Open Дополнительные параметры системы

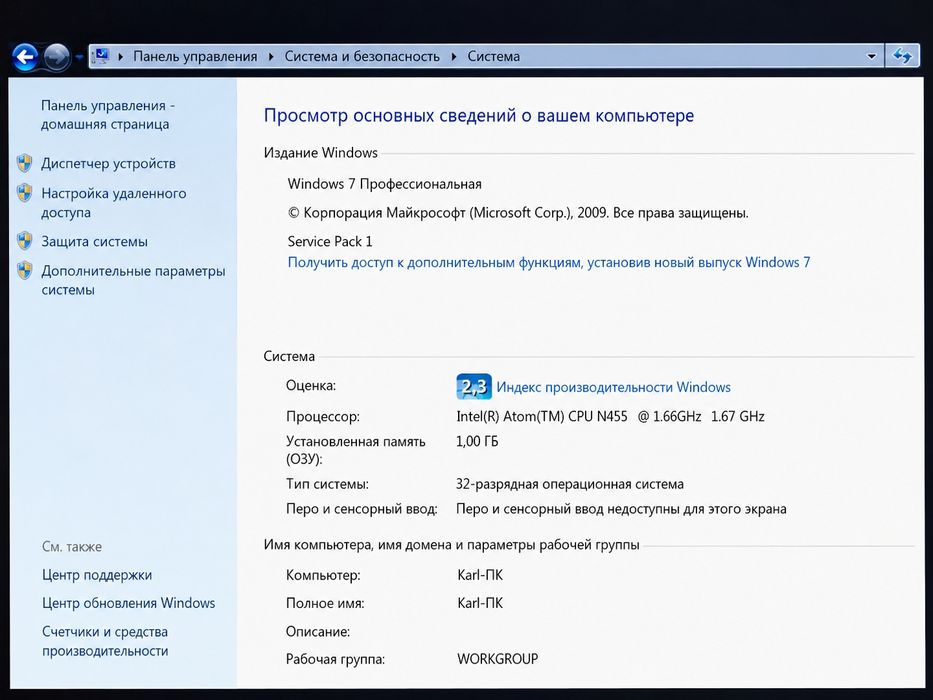click(133, 280)
